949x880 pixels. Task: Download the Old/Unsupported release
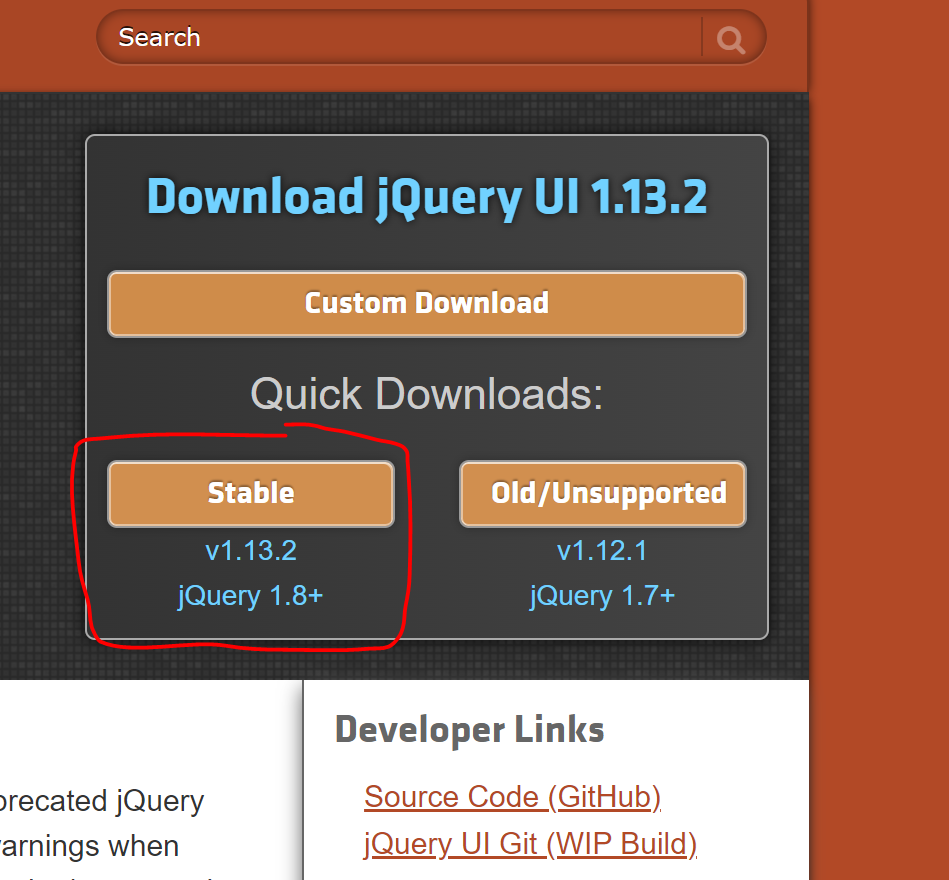603,493
